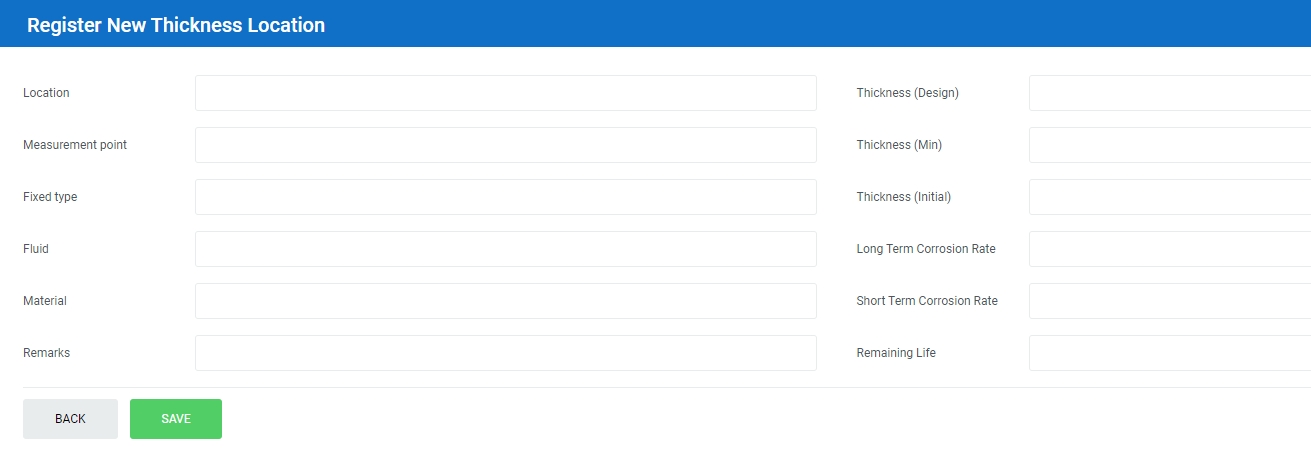Click into the Fluid field

click(505, 249)
